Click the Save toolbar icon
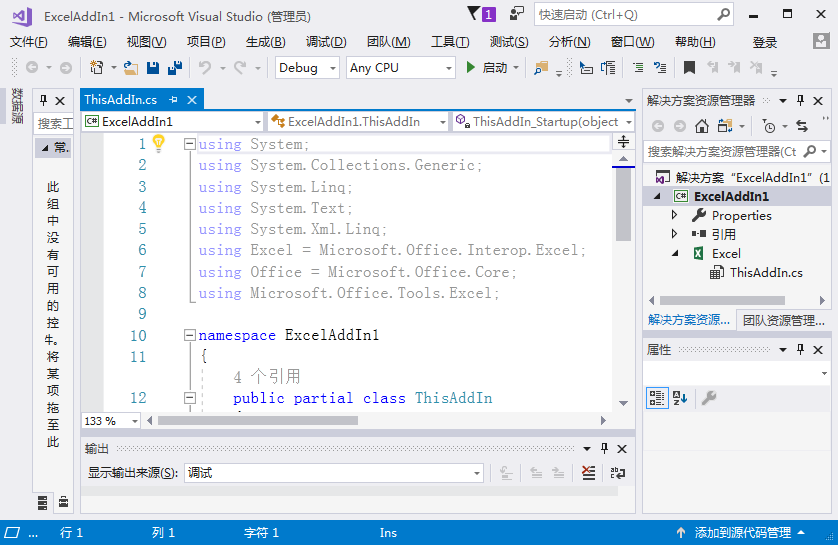The height and width of the screenshot is (545, 838). click(x=153, y=67)
